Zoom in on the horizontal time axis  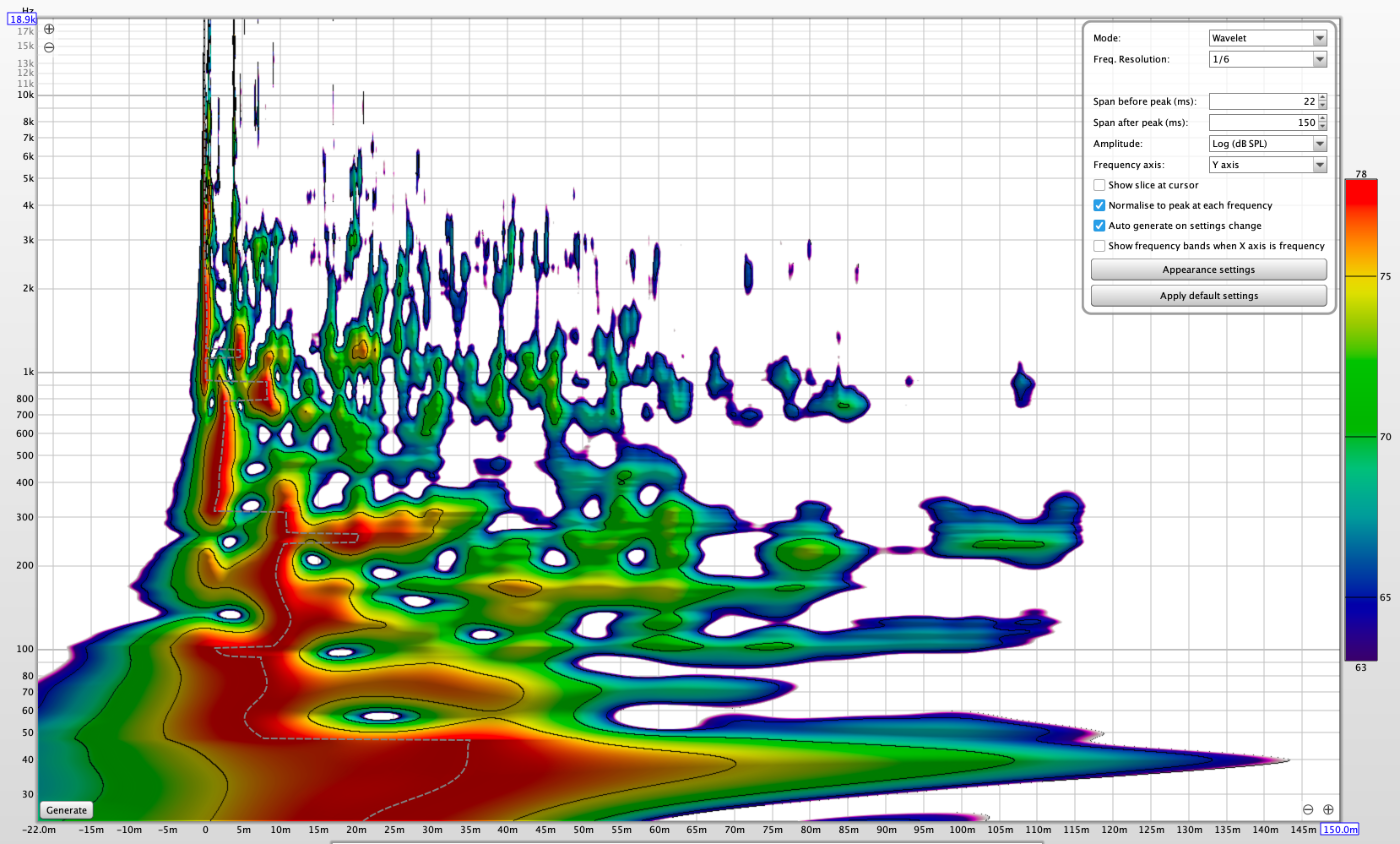point(1328,809)
